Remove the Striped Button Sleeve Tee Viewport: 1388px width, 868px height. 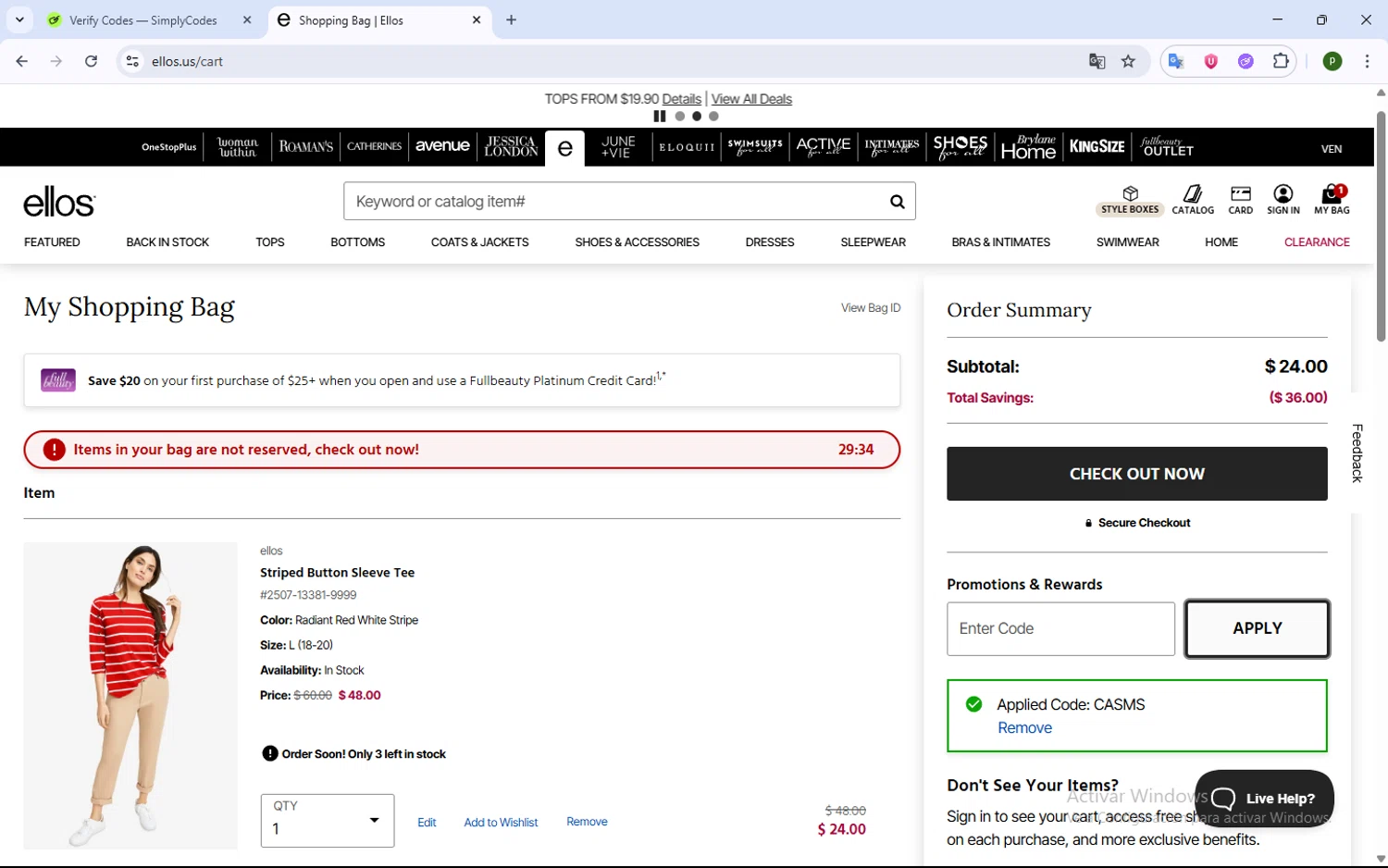587,822
